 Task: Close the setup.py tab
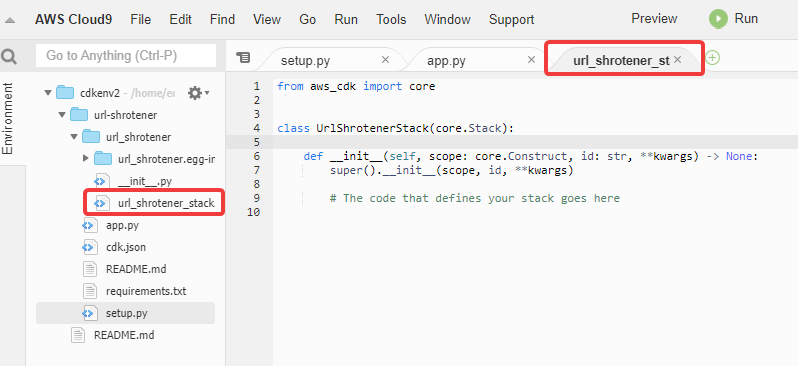(385, 60)
